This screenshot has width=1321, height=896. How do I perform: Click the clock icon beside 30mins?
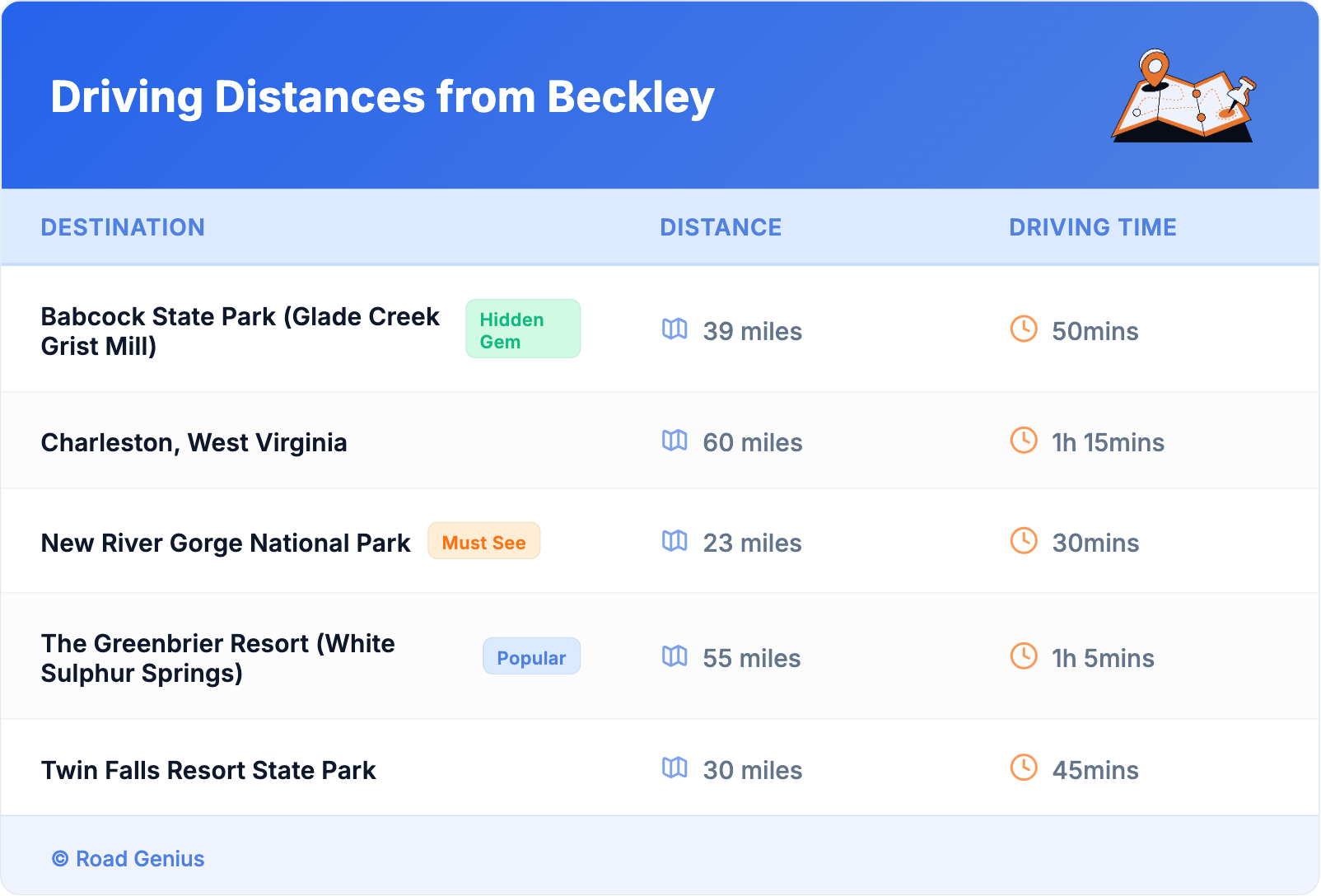tap(1024, 541)
